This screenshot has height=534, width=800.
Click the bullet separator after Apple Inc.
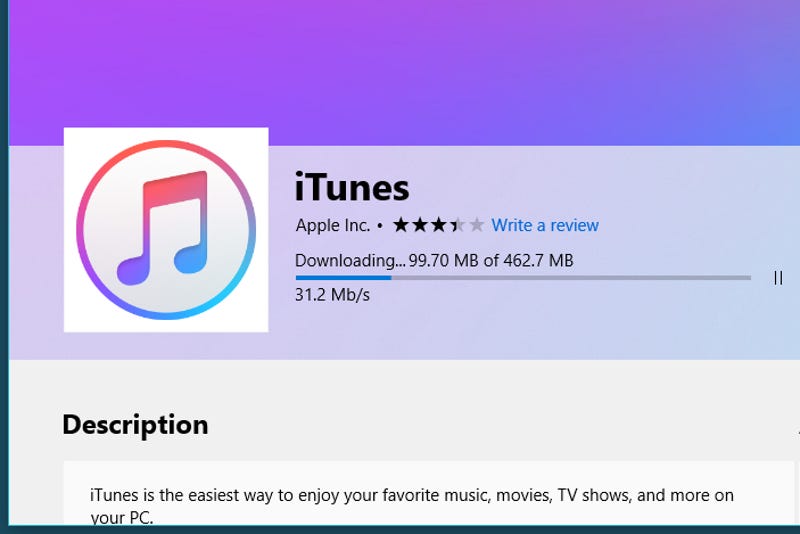(380, 225)
